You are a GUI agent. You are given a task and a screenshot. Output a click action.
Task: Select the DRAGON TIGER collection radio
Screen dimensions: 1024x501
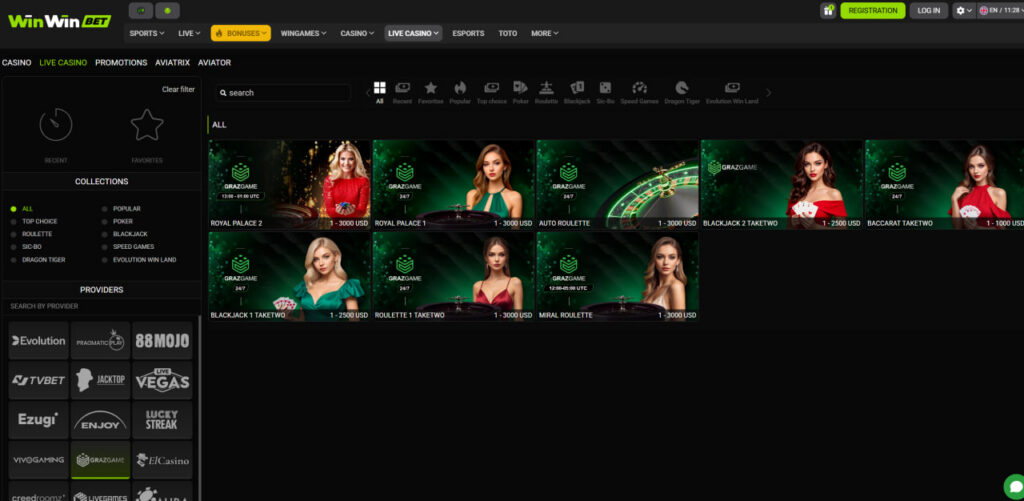(13, 260)
